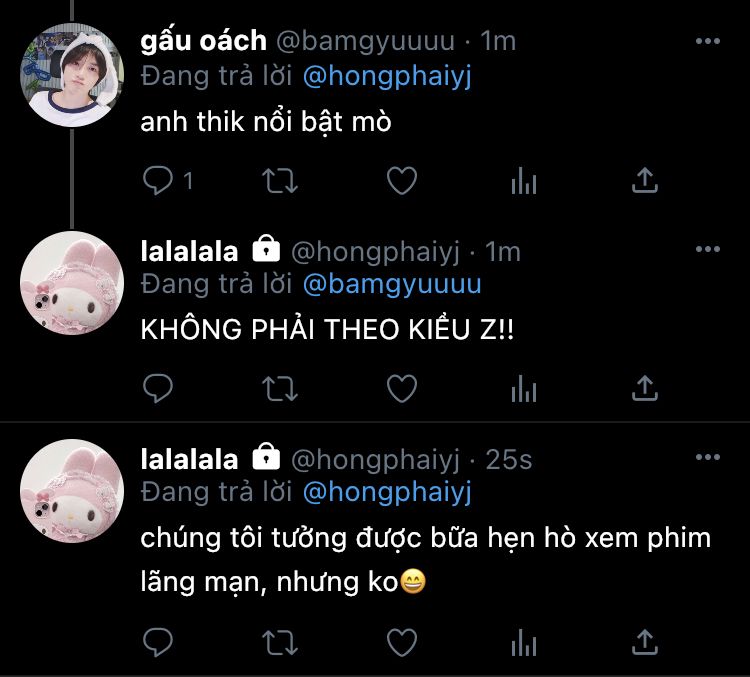The height and width of the screenshot is (677, 750).
Task: View analytics for gấu oách's tweet
Action: pos(524,181)
